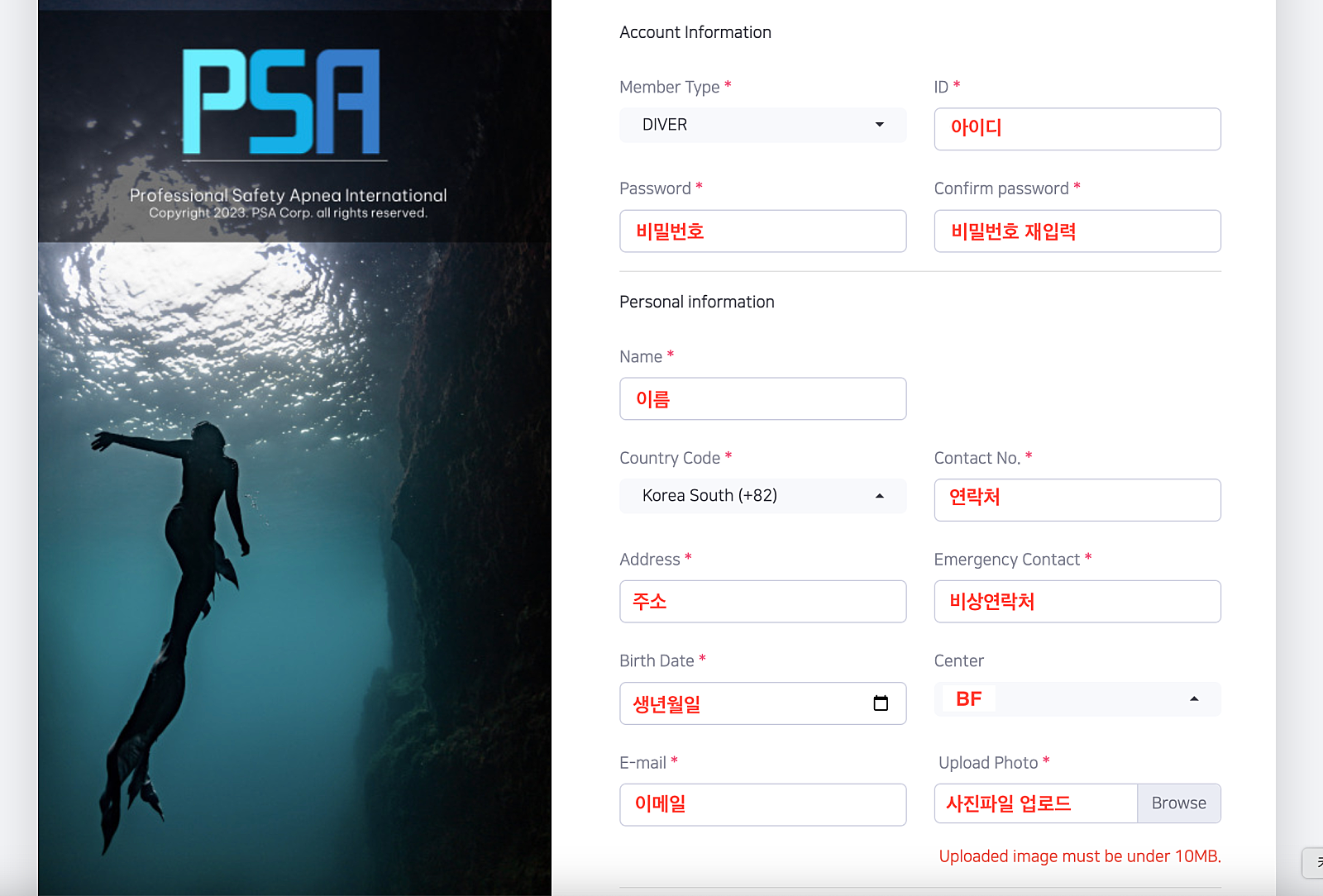Open the calendar picker icon in Birth Date

tap(881, 703)
